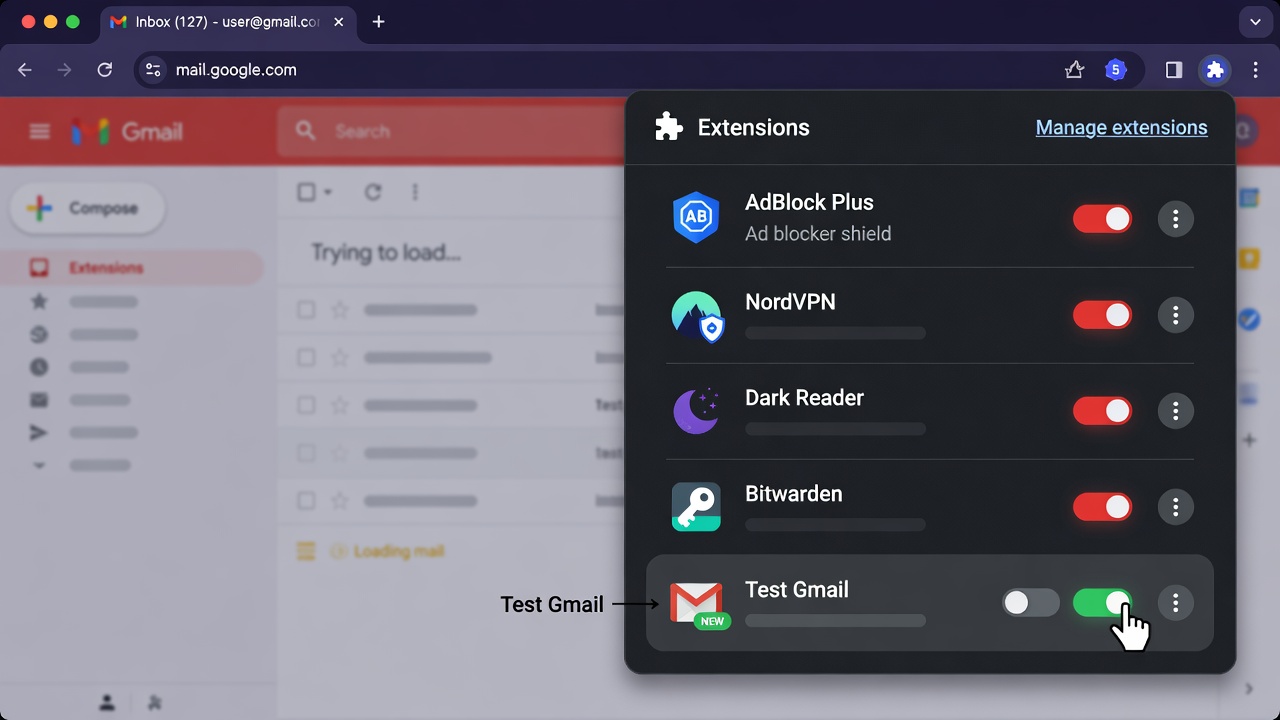
Task: Click the Loading mail status text
Action: tap(399, 551)
